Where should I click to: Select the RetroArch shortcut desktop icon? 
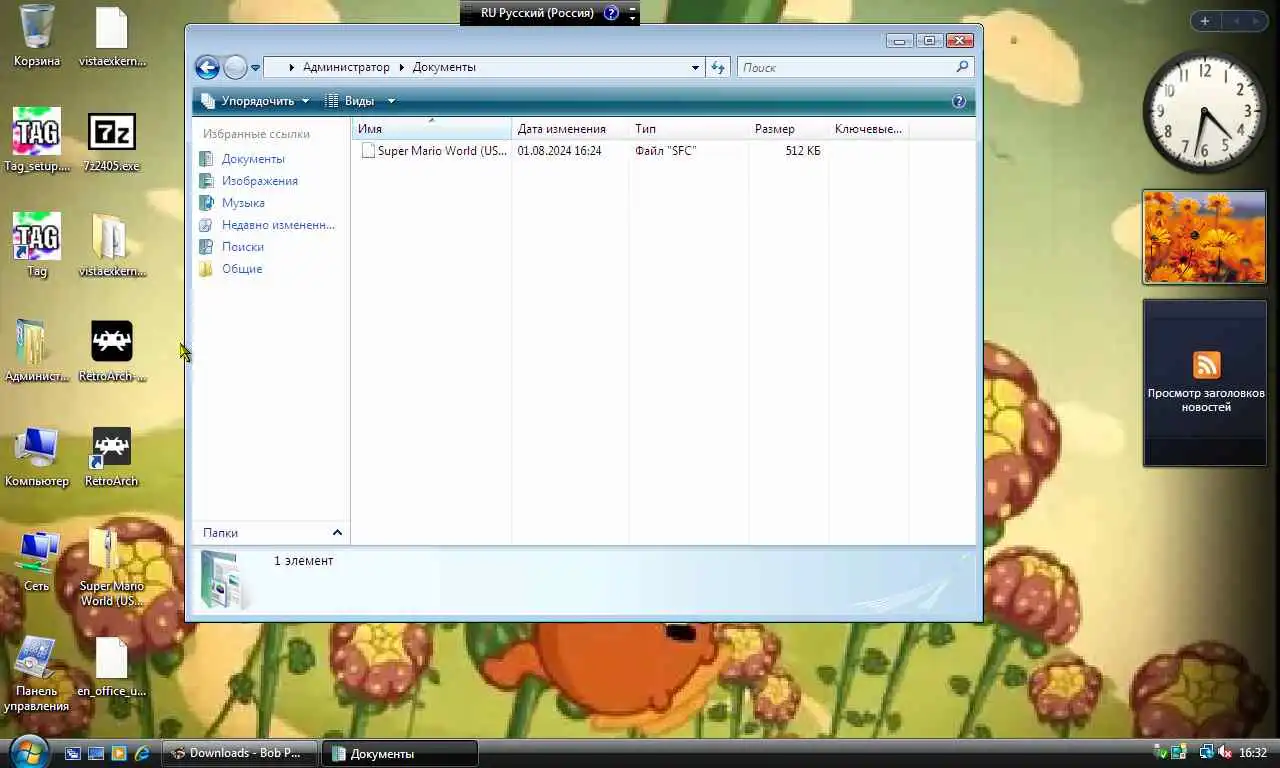pos(112,456)
